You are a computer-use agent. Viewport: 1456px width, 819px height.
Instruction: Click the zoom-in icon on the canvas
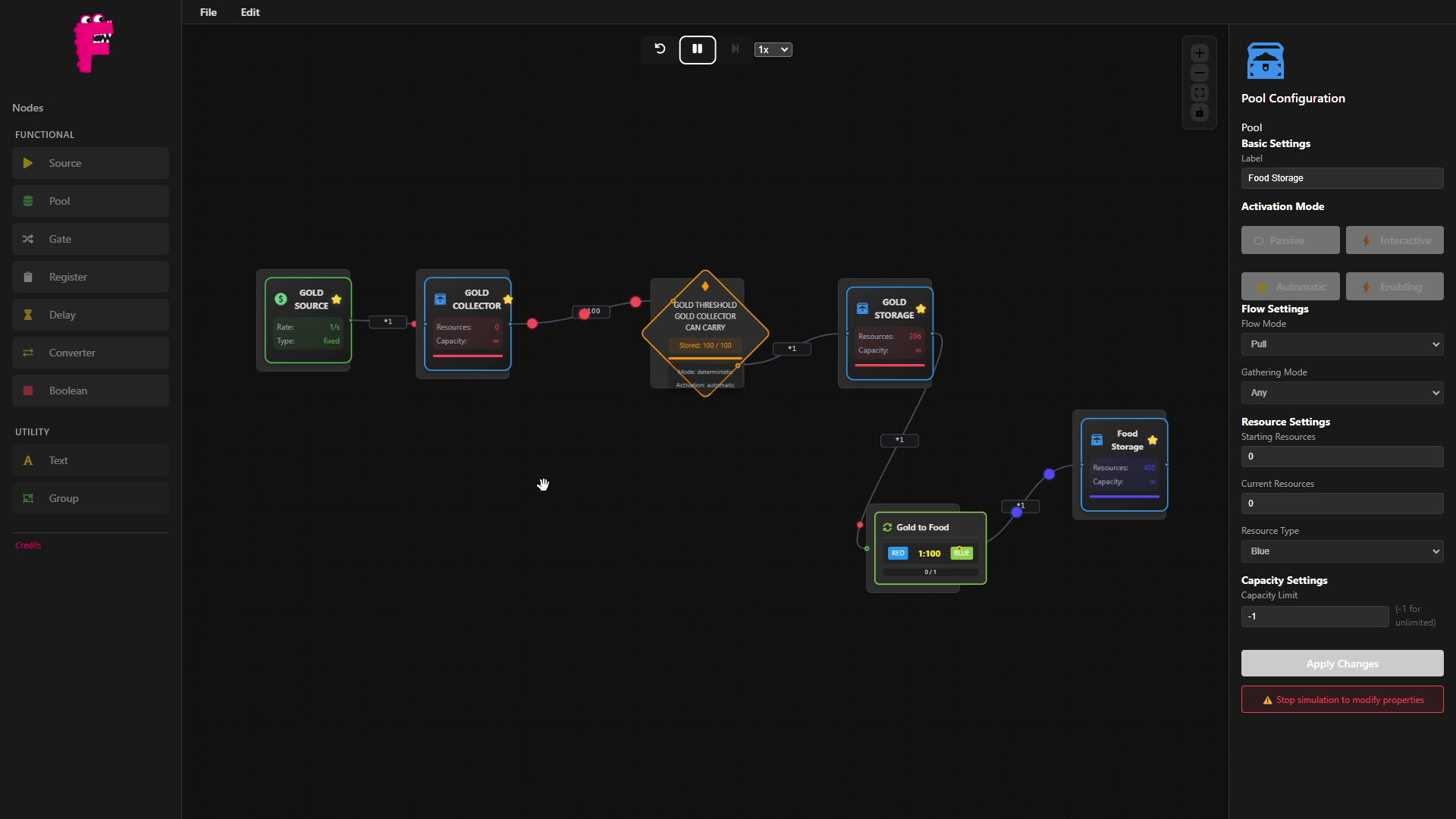click(1199, 52)
